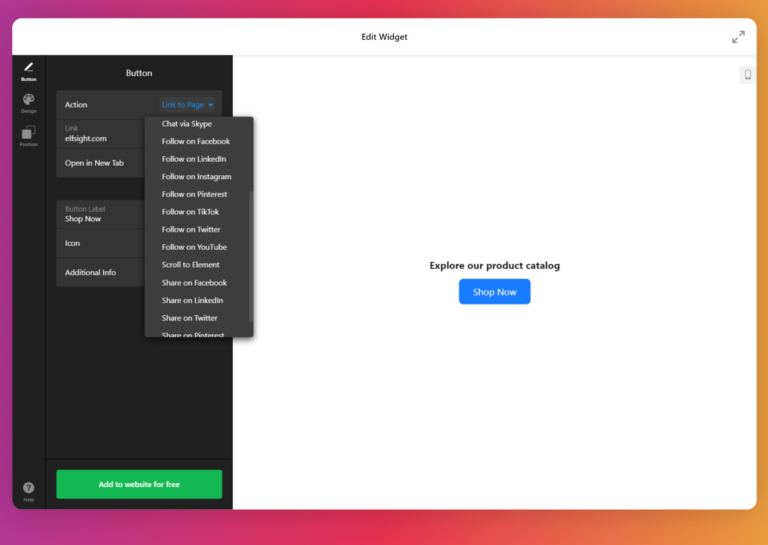Edit the Button Label field Shop Now
Image resolution: width=768 pixels, height=545 pixels.
100,214
